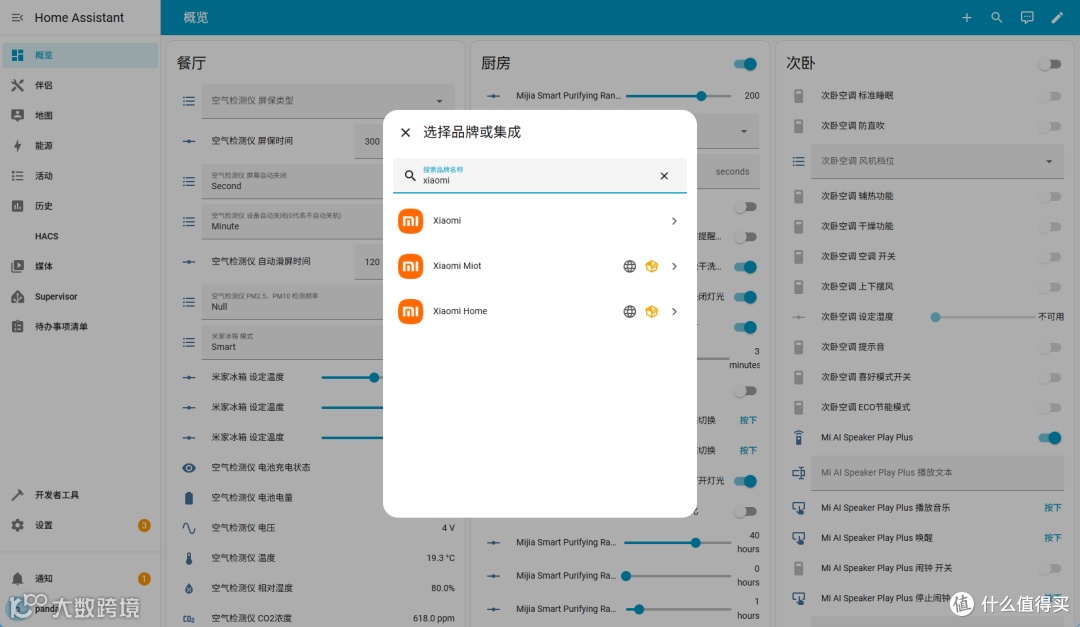Expand the Xiaomi Miot row chevron
The width and height of the screenshot is (1080, 627).
674,266
